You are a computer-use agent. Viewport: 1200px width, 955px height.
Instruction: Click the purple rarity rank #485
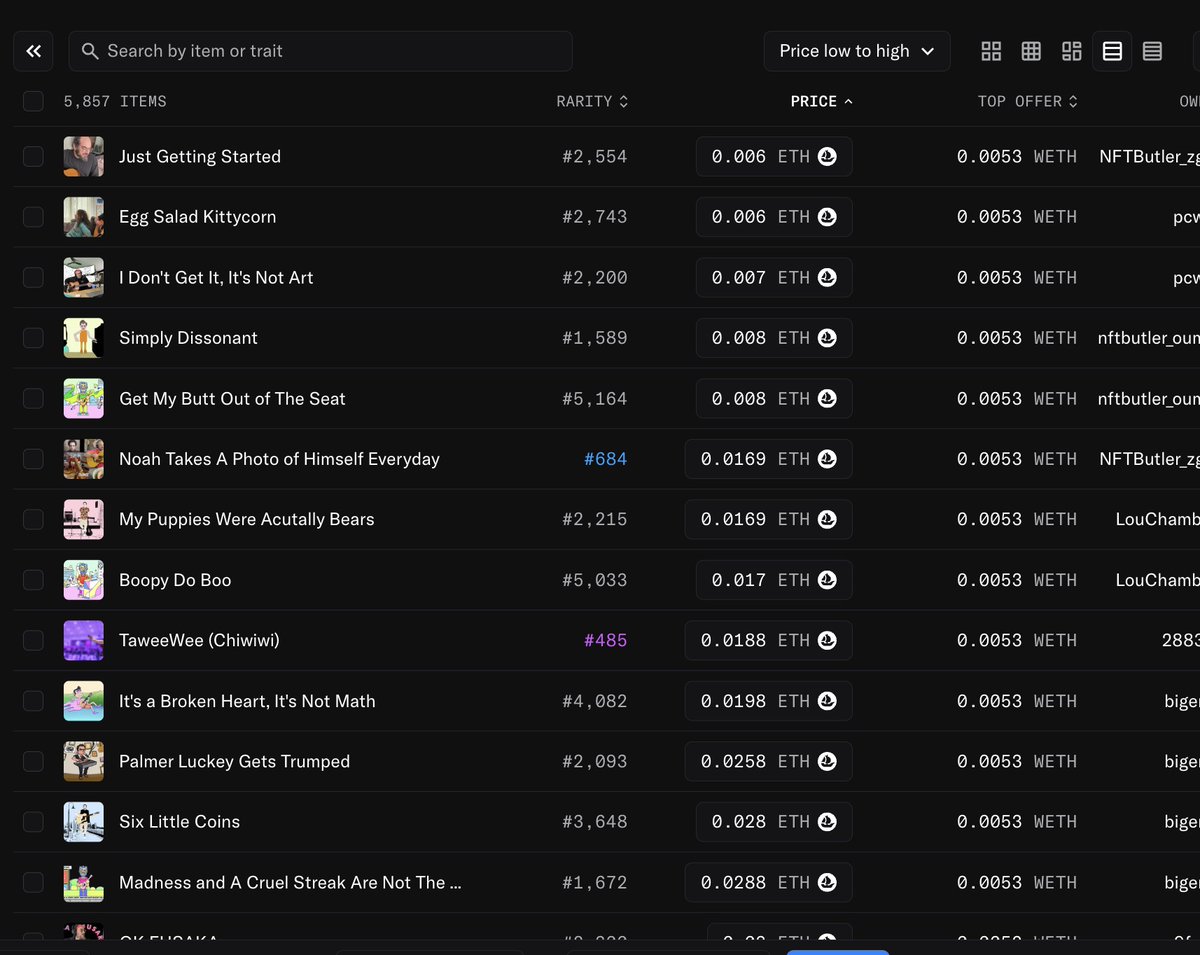point(605,640)
